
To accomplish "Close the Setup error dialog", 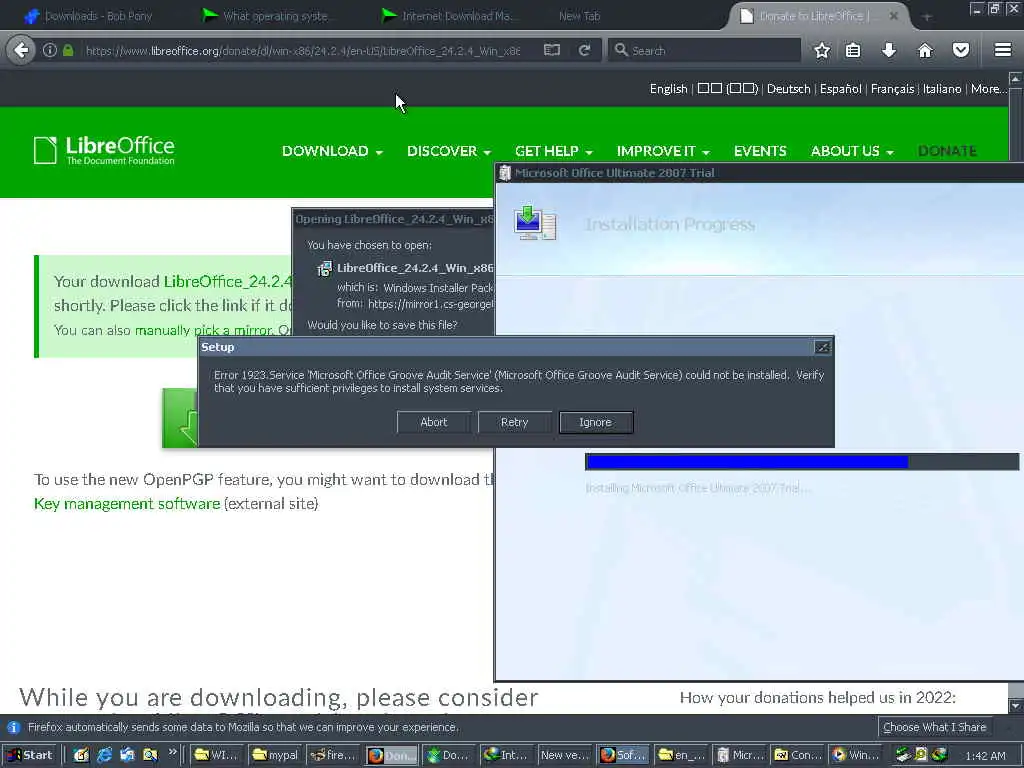I will [x=822, y=347].
